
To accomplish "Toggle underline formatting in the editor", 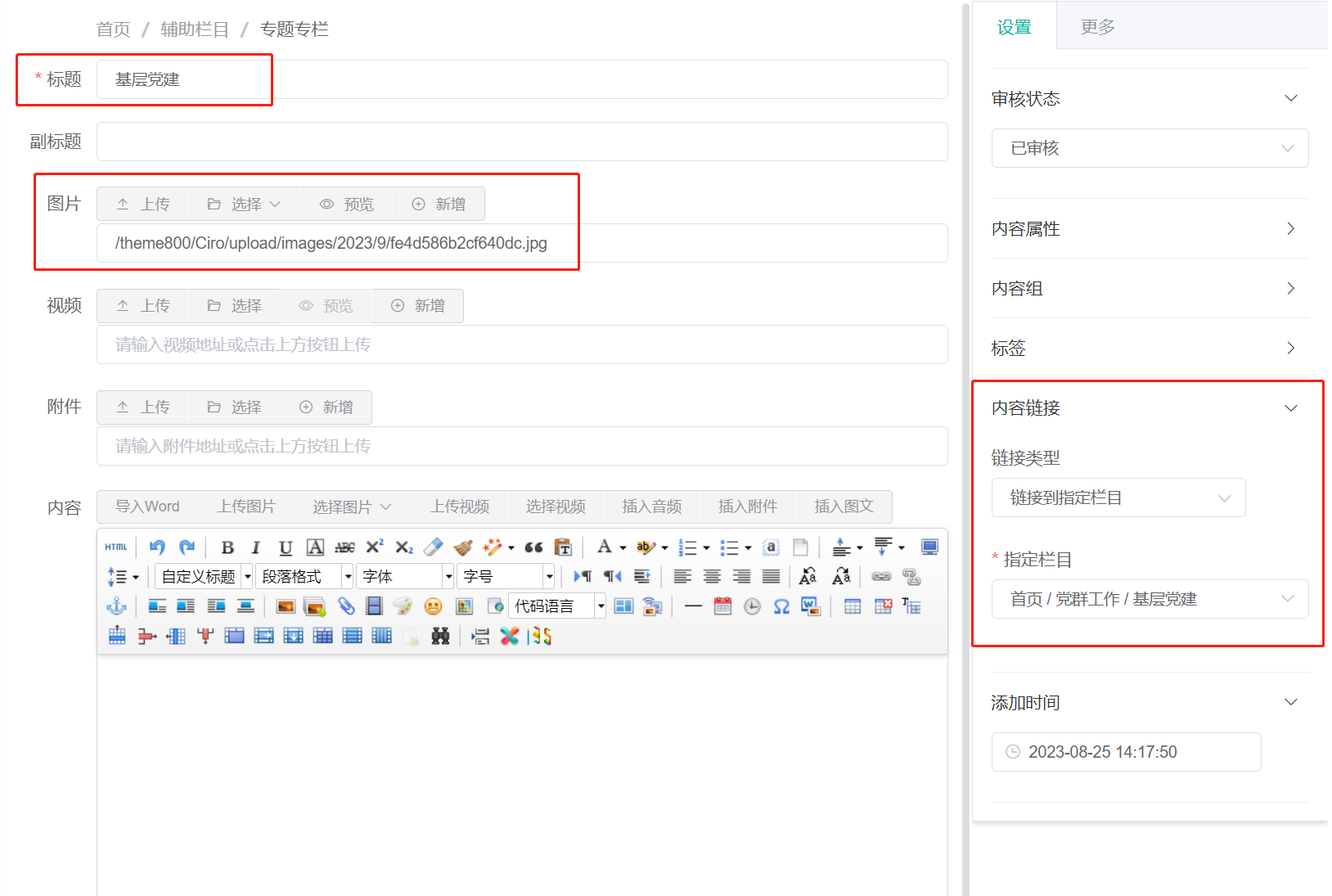I will (285, 547).
